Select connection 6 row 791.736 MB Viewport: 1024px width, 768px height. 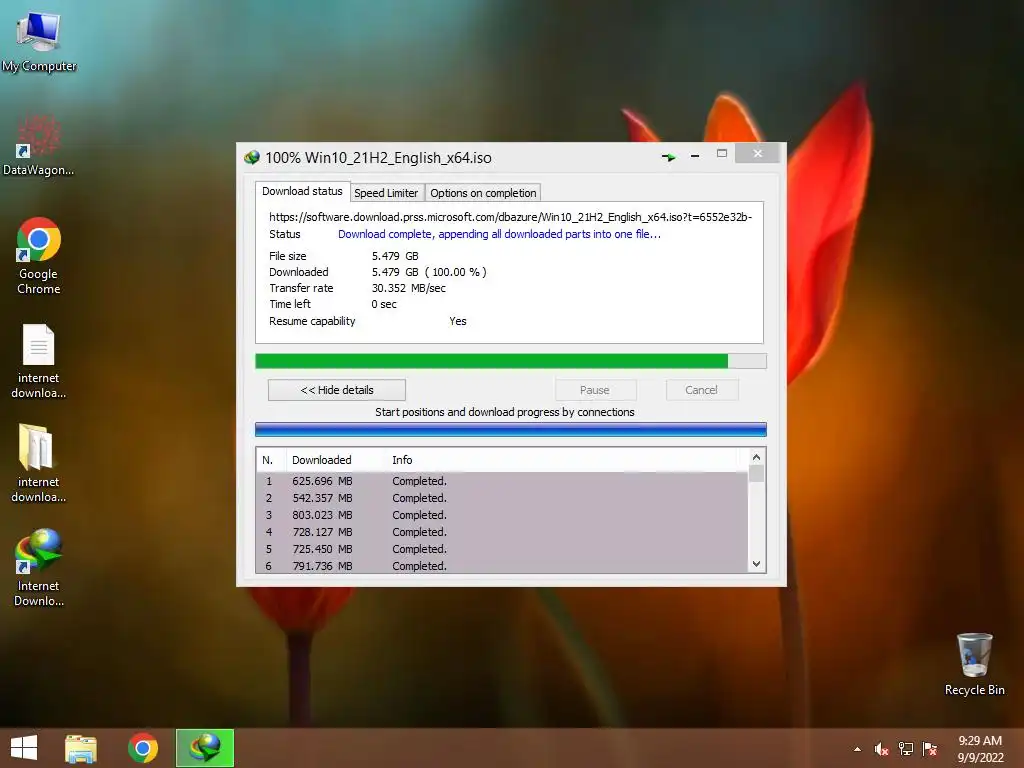coord(502,566)
